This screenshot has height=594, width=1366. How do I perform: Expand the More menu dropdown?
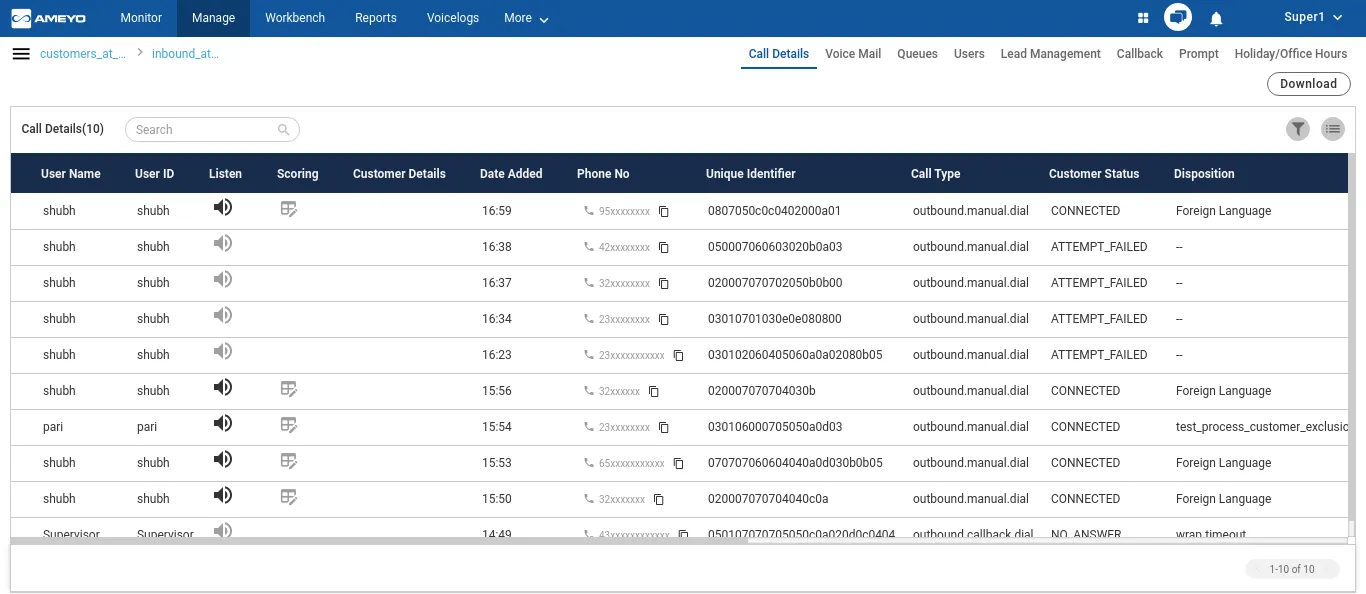pos(527,18)
